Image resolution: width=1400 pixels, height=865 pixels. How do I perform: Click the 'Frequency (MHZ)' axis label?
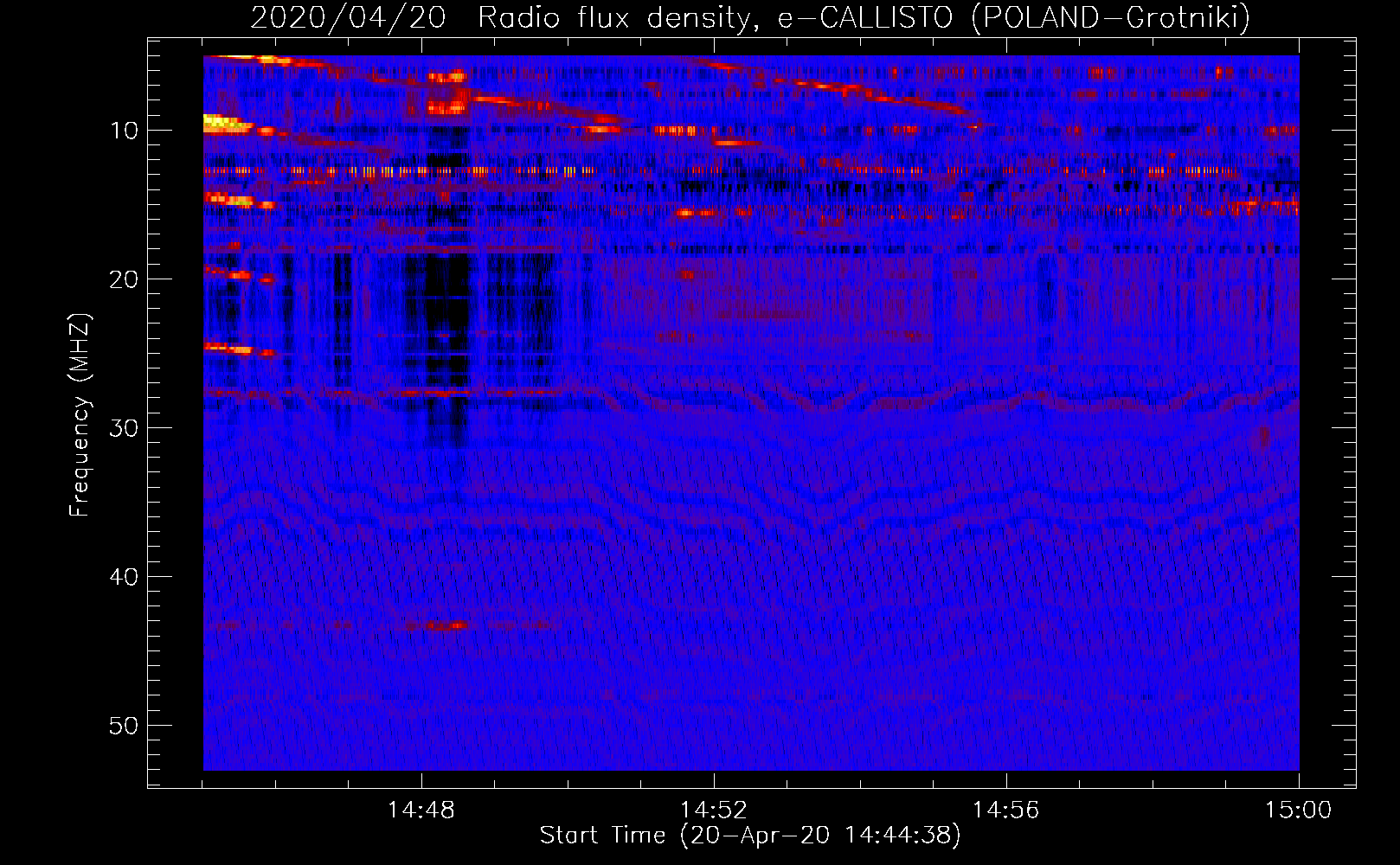pos(79,415)
